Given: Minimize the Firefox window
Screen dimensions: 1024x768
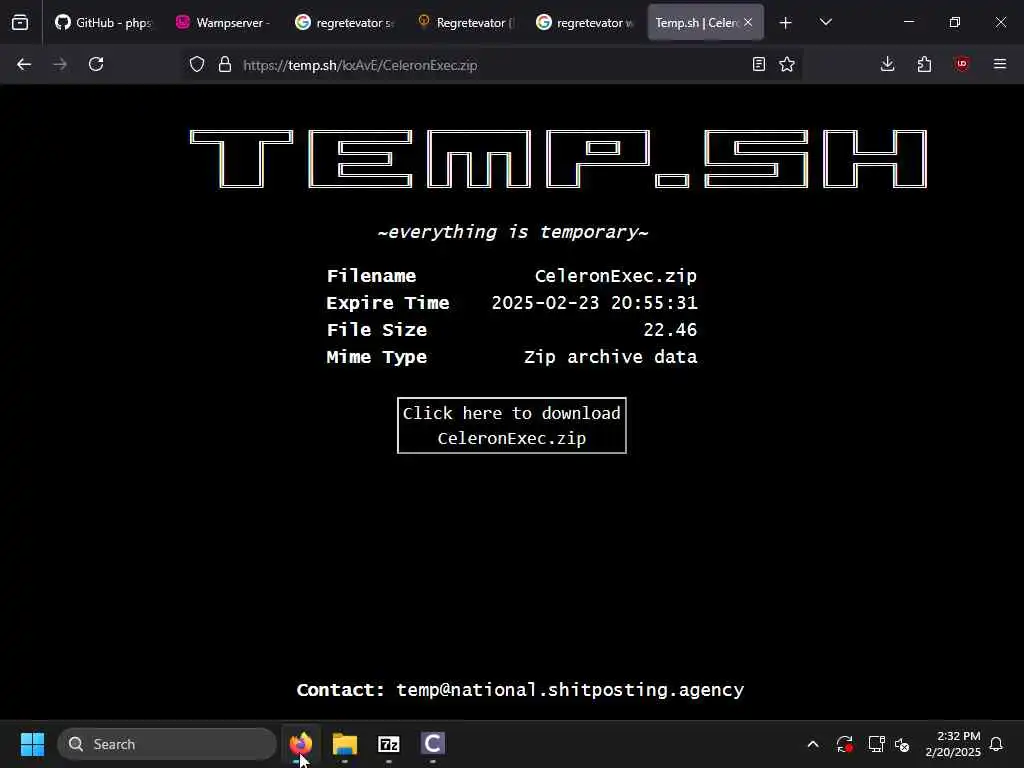Looking at the screenshot, I should (908, 22).
